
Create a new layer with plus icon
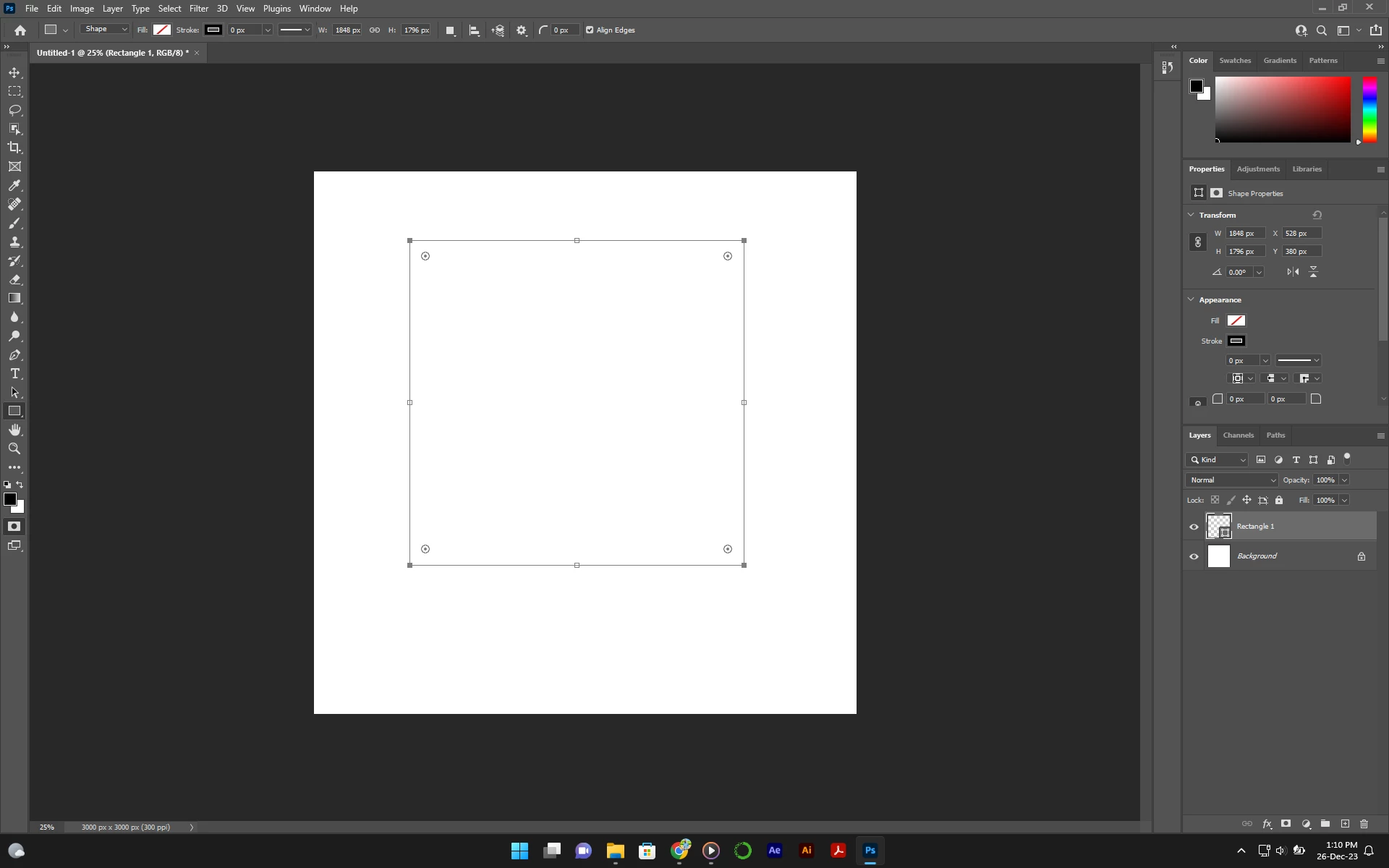[x=1345, y=824]
